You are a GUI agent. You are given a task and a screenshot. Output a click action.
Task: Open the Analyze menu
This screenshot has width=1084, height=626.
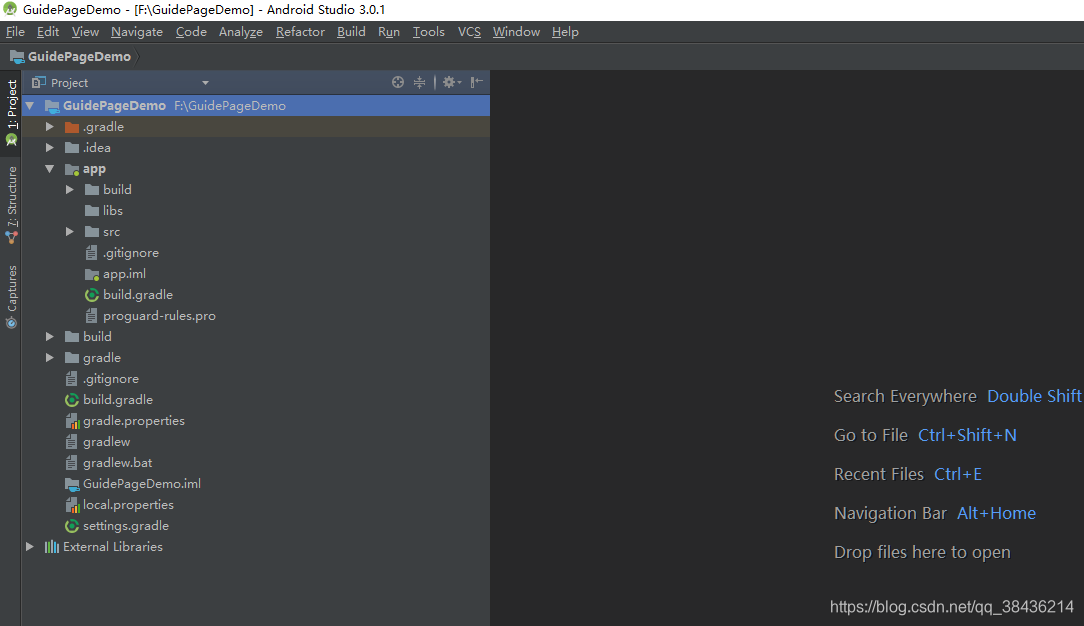[x=241, y=32]
